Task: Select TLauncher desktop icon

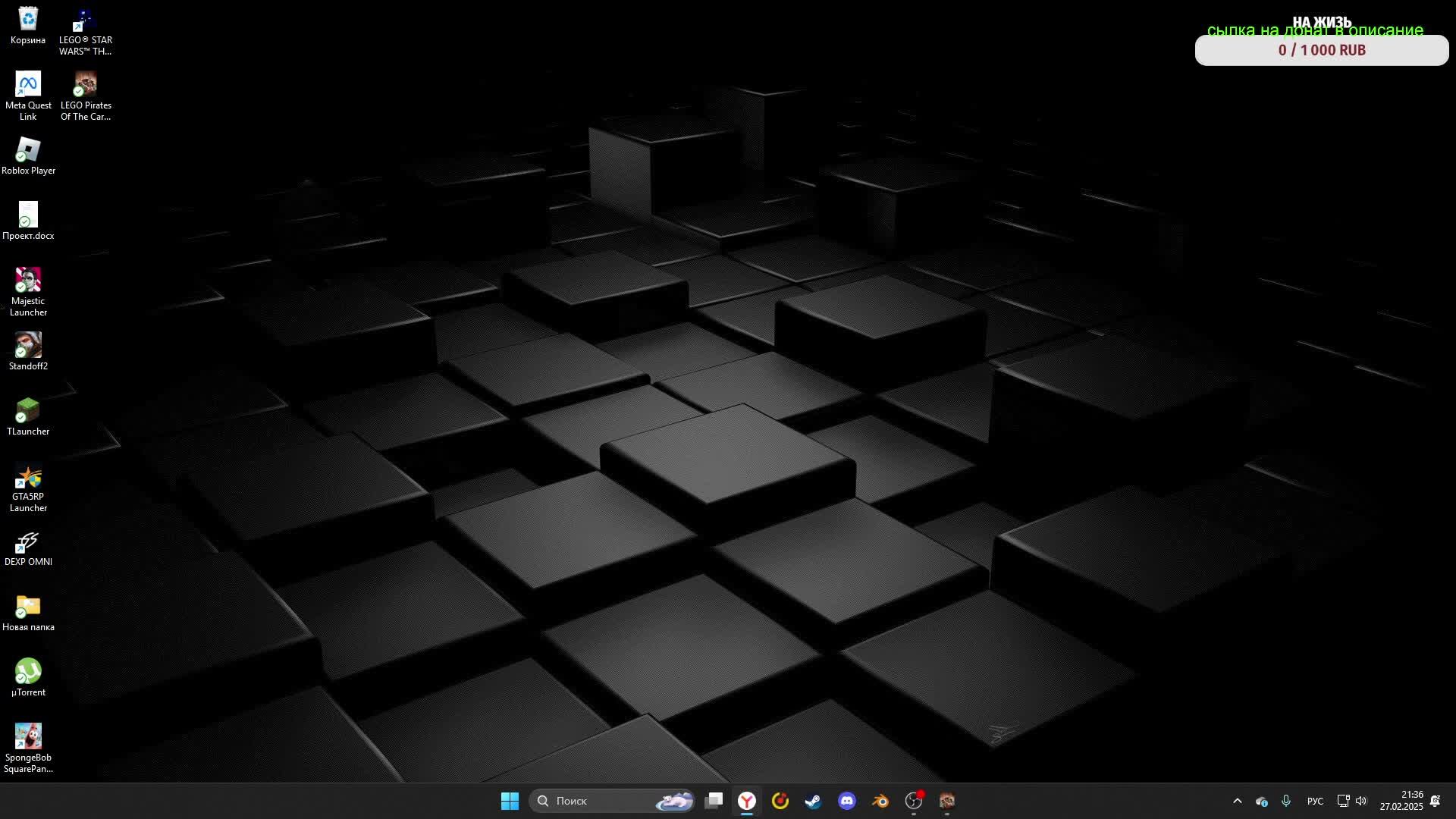Action: pos(28,416)
